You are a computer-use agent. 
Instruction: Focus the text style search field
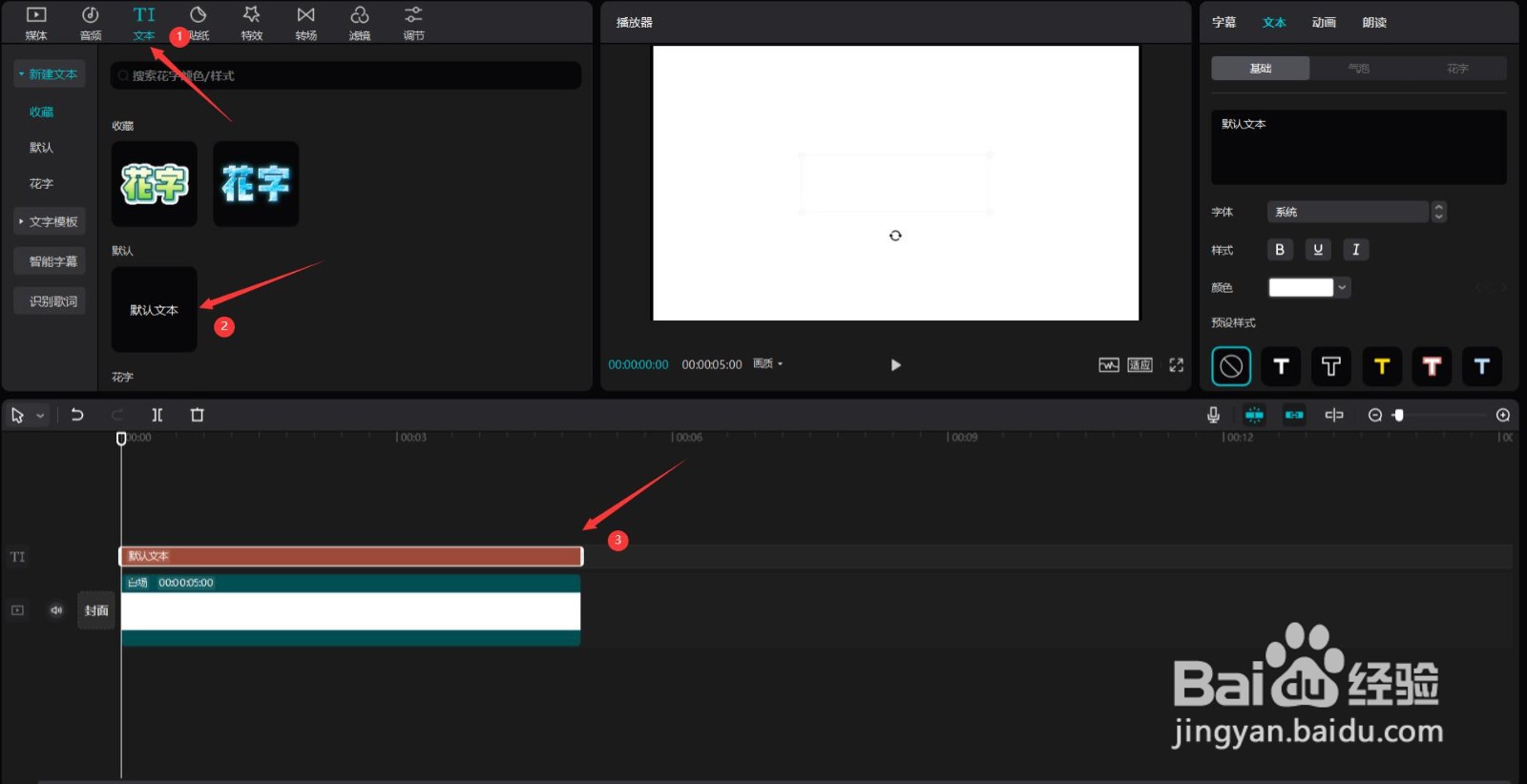(345, 75)
